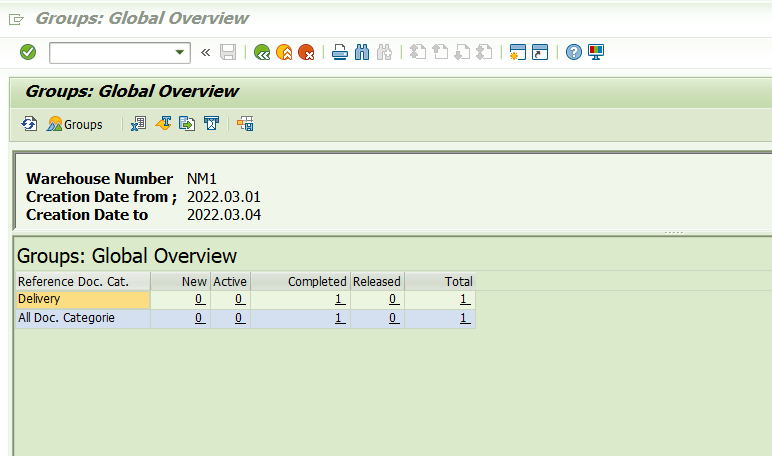The image size is (772, 456).
Task: Click the Next Page icon
Action: point(462,52)
